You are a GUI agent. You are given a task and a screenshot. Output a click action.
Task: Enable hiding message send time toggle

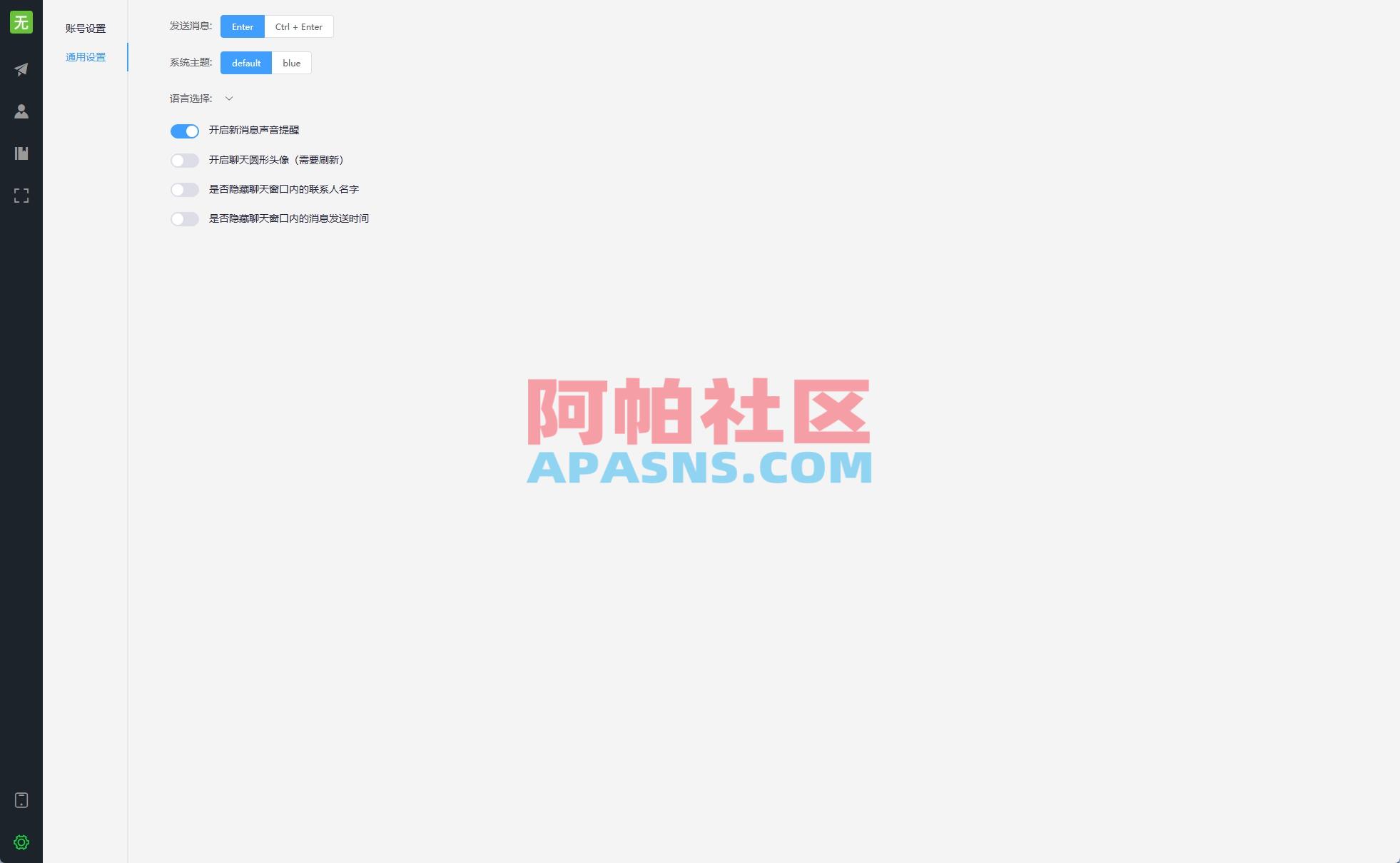pos(185,218)
